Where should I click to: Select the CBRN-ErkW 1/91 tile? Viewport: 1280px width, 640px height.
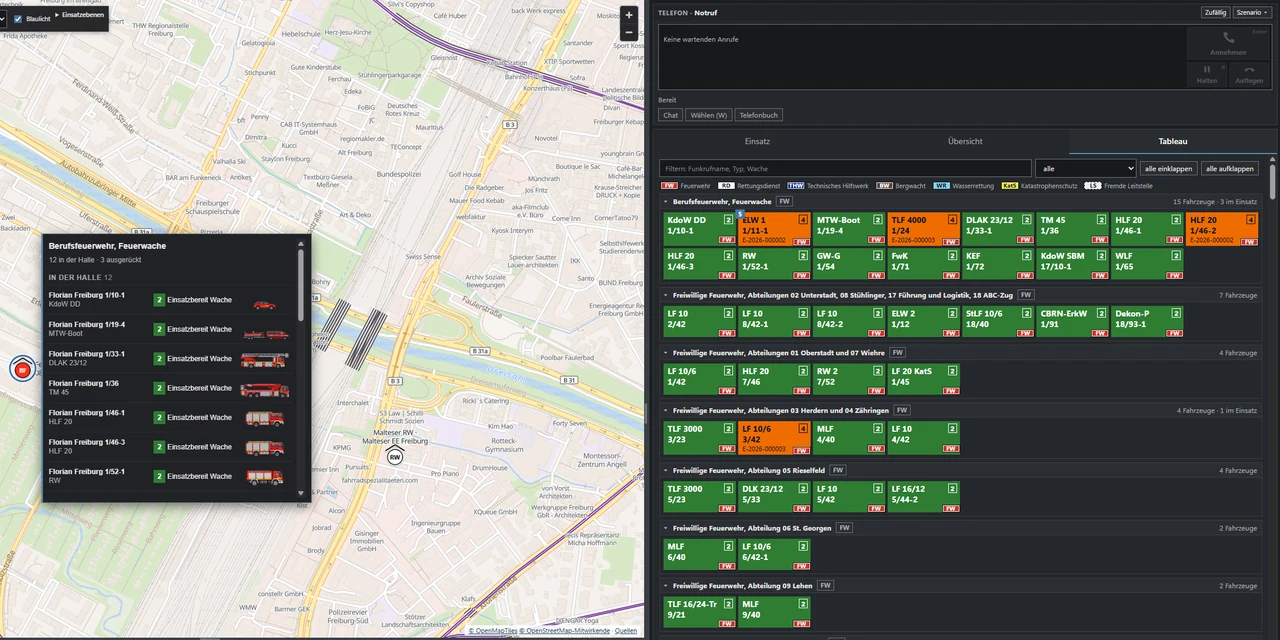[x=1074, y=322]
